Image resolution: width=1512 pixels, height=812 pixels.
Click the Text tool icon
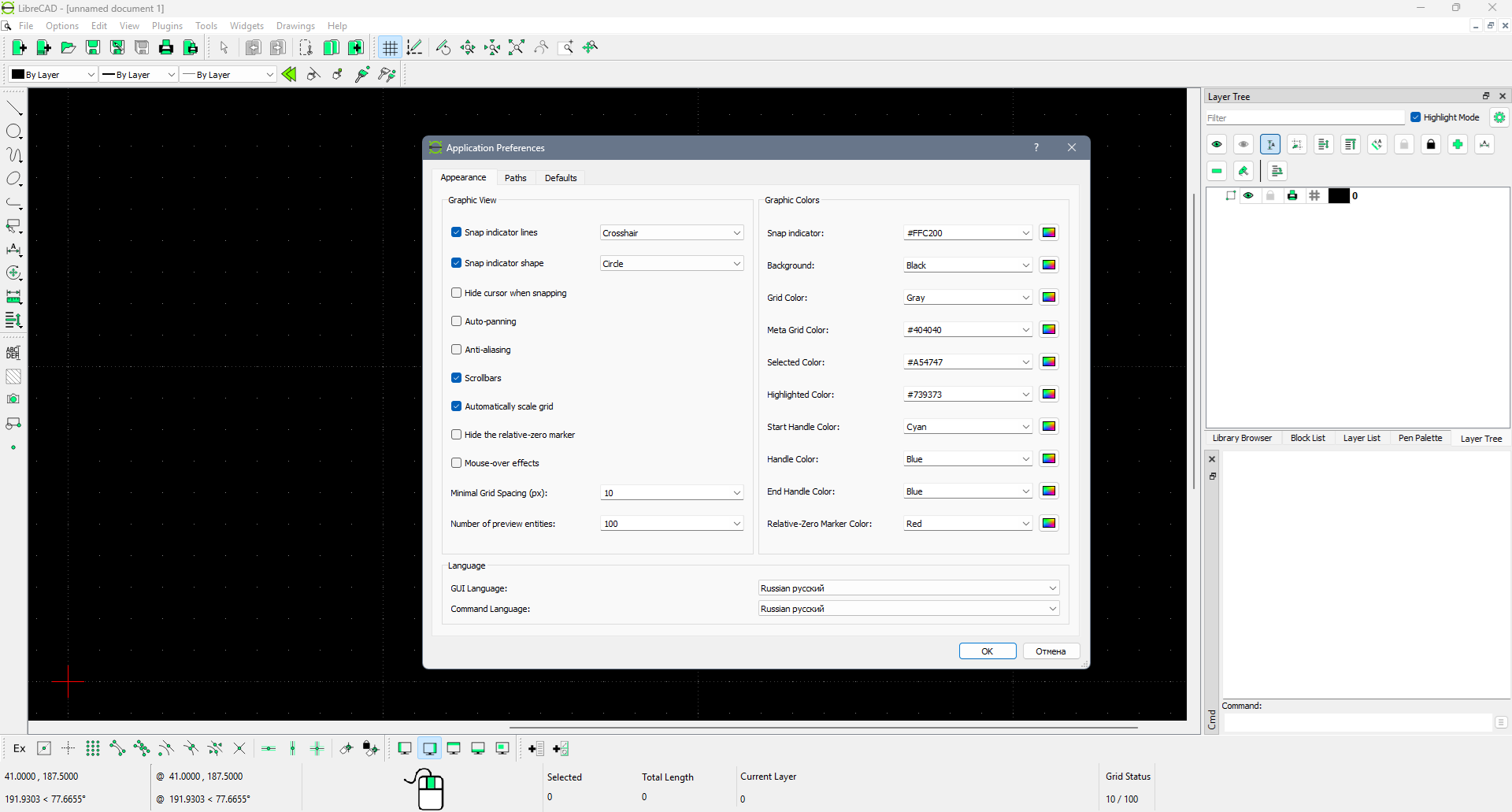click(x=13, y=353)
